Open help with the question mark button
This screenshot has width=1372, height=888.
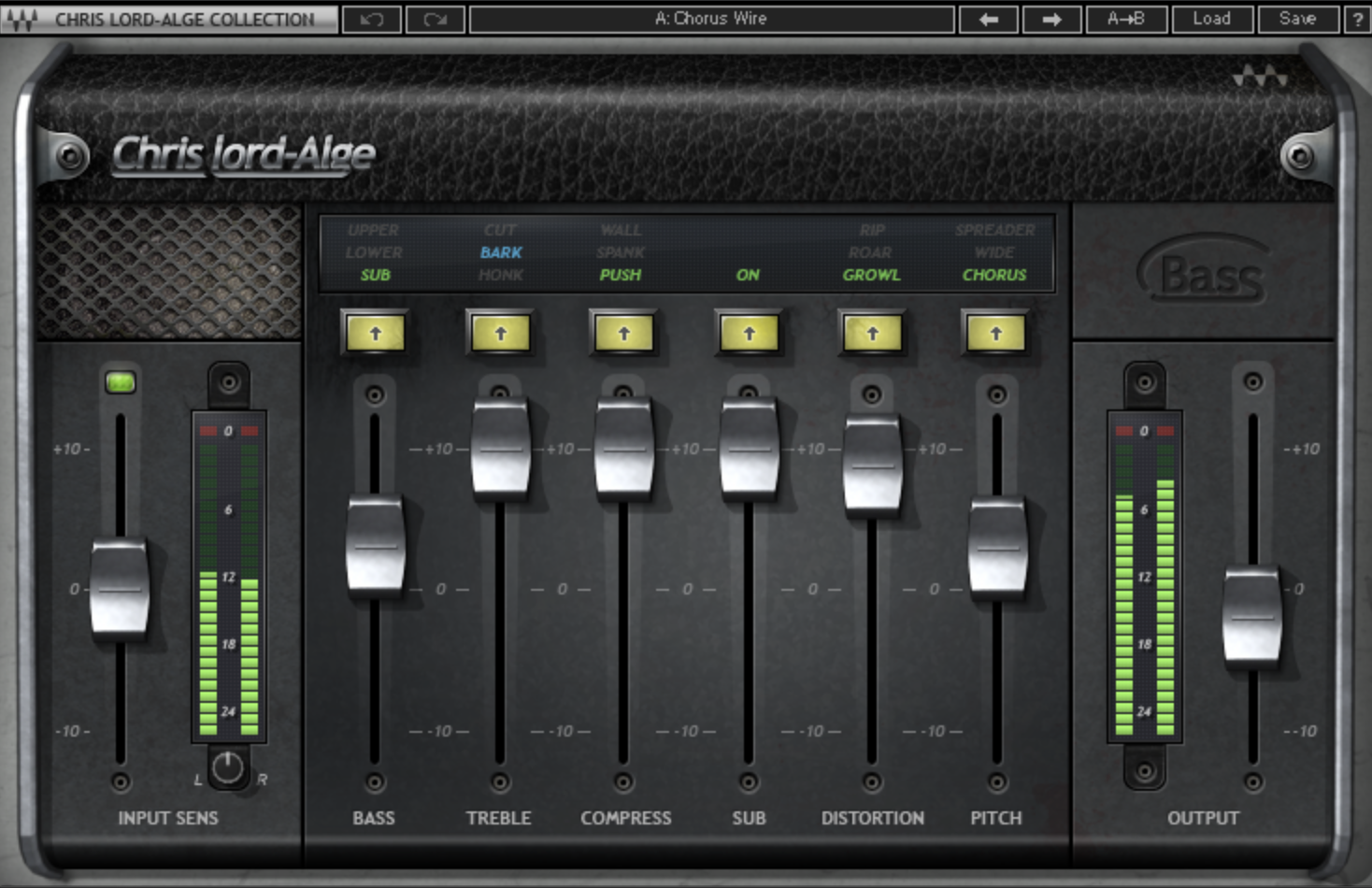[x=1358, y=19]
